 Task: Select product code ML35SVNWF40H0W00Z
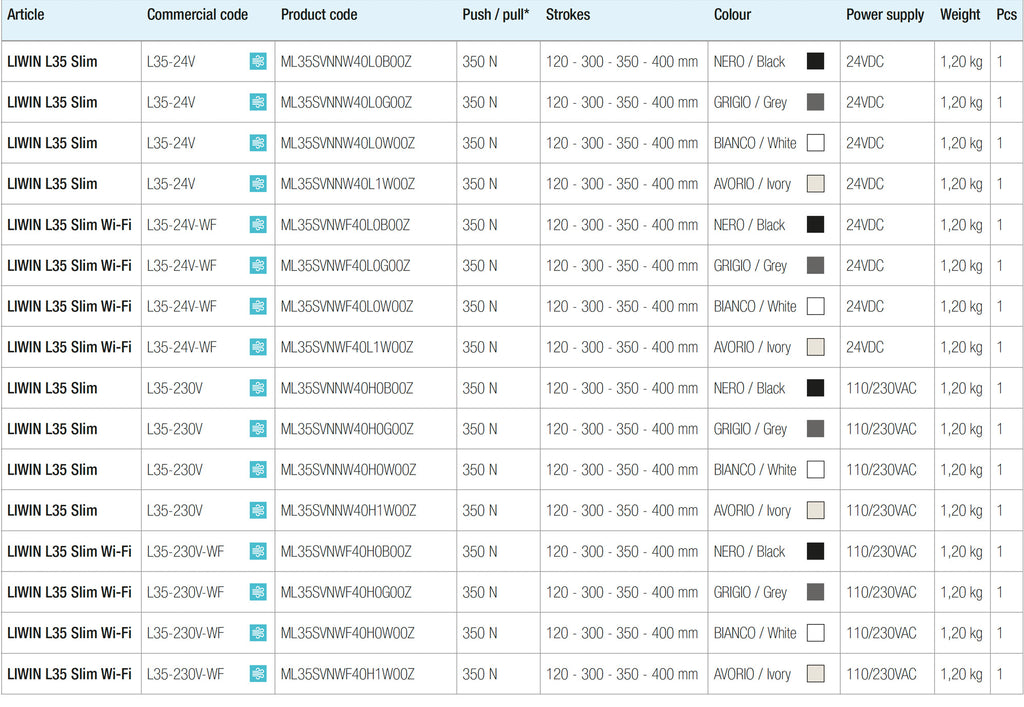click(347, 633)
